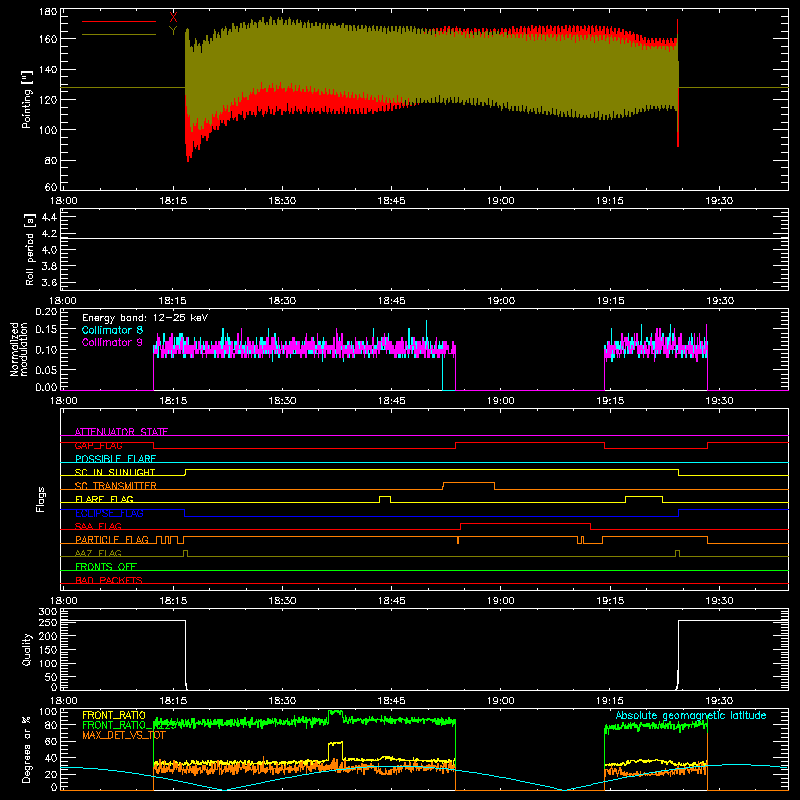Click the FLARE_FLAG label

tap(104, 499)
